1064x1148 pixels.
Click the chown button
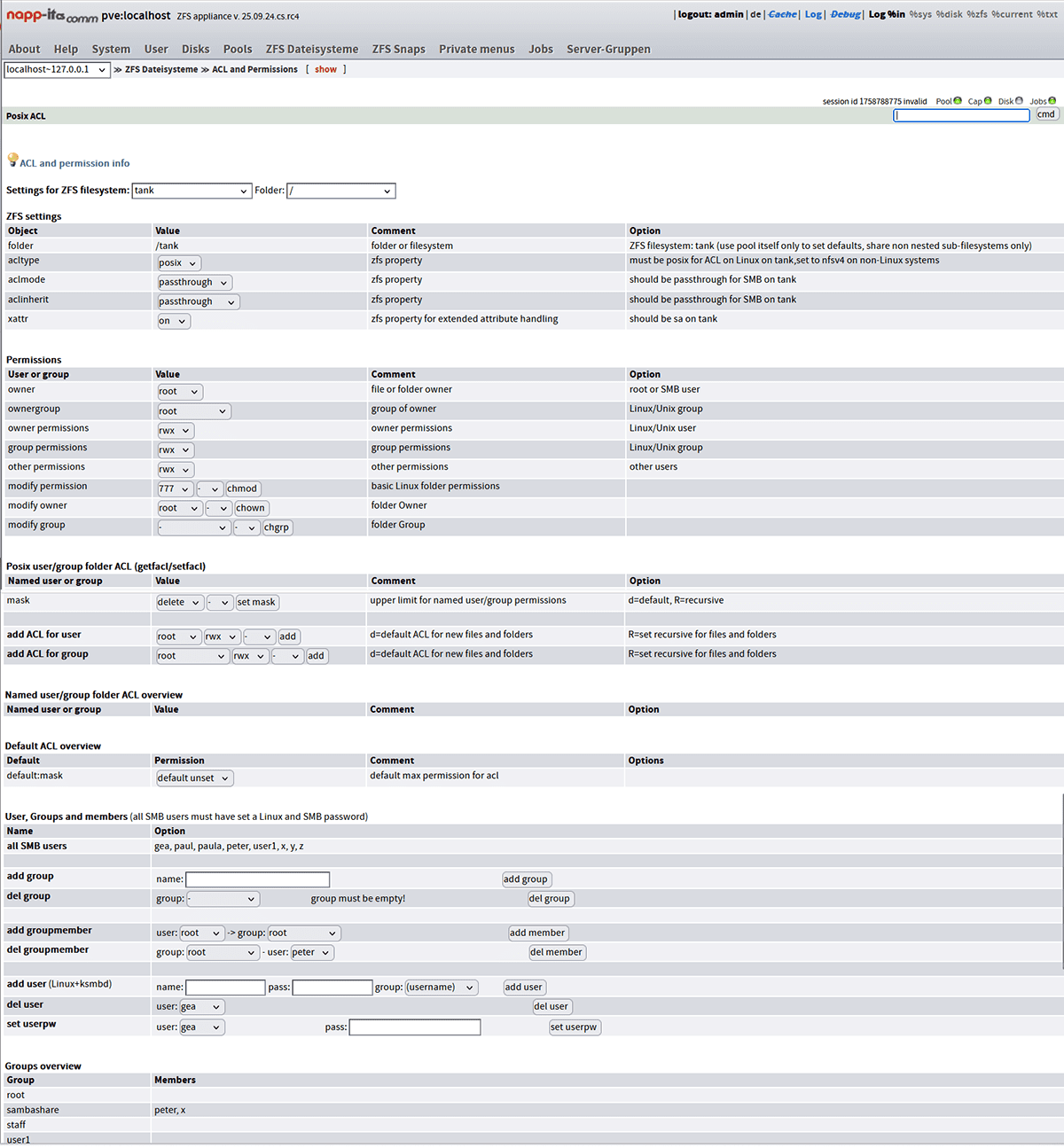click(x=251, y=509)
